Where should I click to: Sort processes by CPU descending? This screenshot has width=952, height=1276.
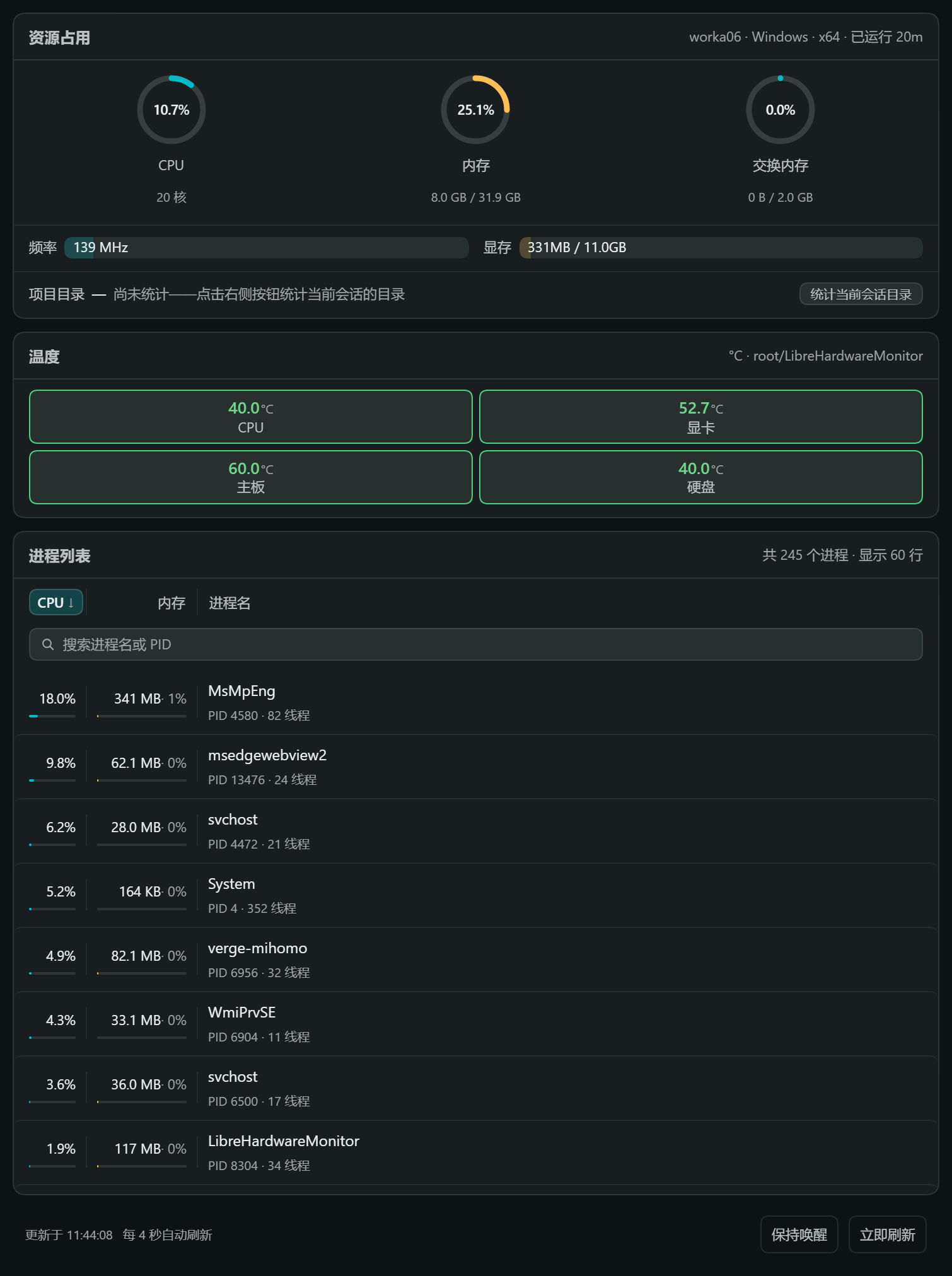(x=56, y=603)
